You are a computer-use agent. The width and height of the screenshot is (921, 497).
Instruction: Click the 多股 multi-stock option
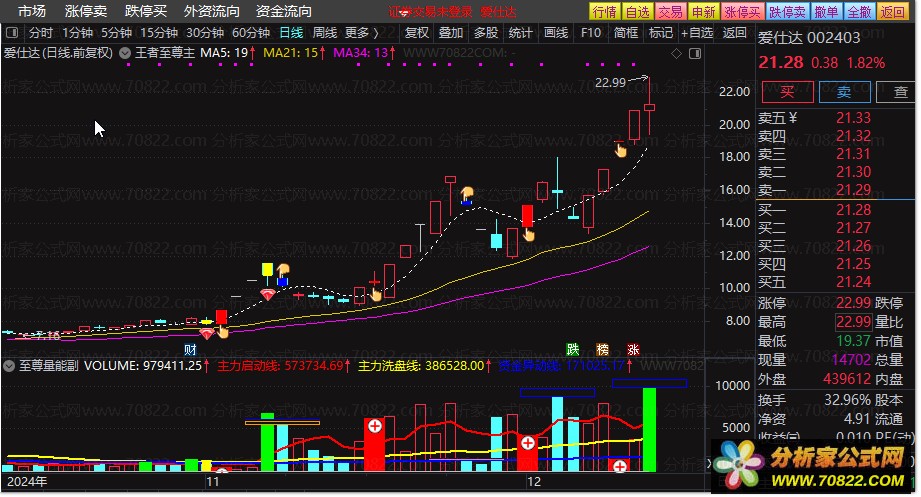(486, 33)
